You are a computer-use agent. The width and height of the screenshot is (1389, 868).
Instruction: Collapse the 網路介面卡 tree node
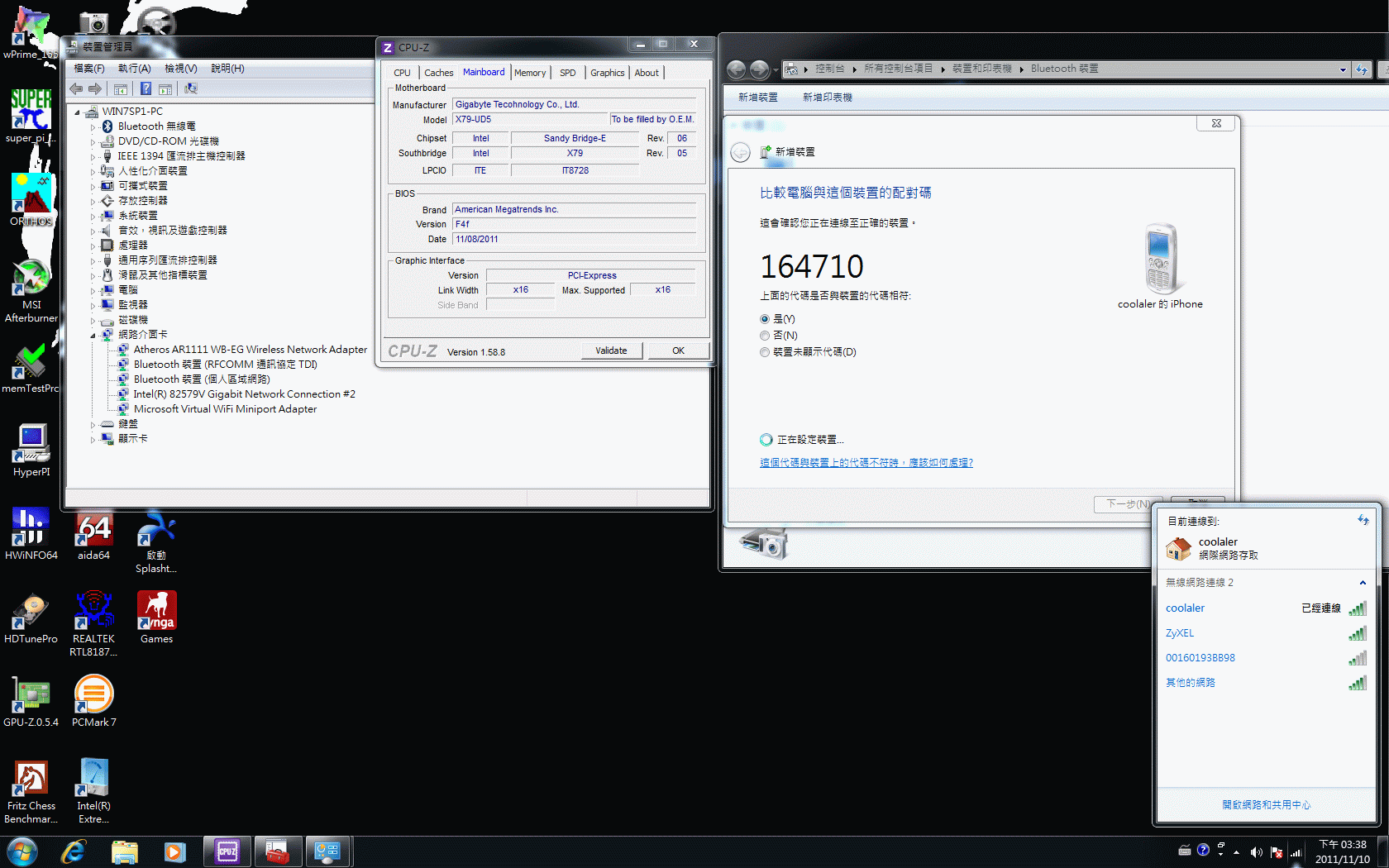[93, 336]
